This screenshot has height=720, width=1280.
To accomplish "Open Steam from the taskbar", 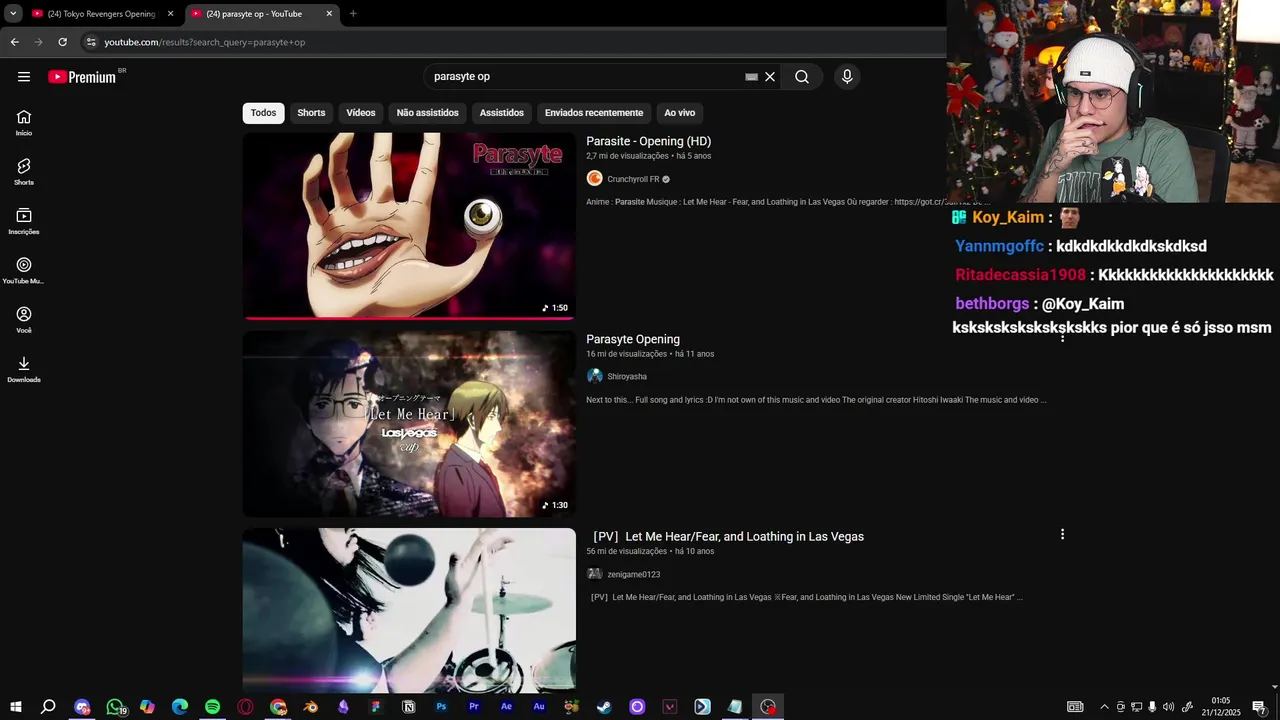I will tap(604, 707).
